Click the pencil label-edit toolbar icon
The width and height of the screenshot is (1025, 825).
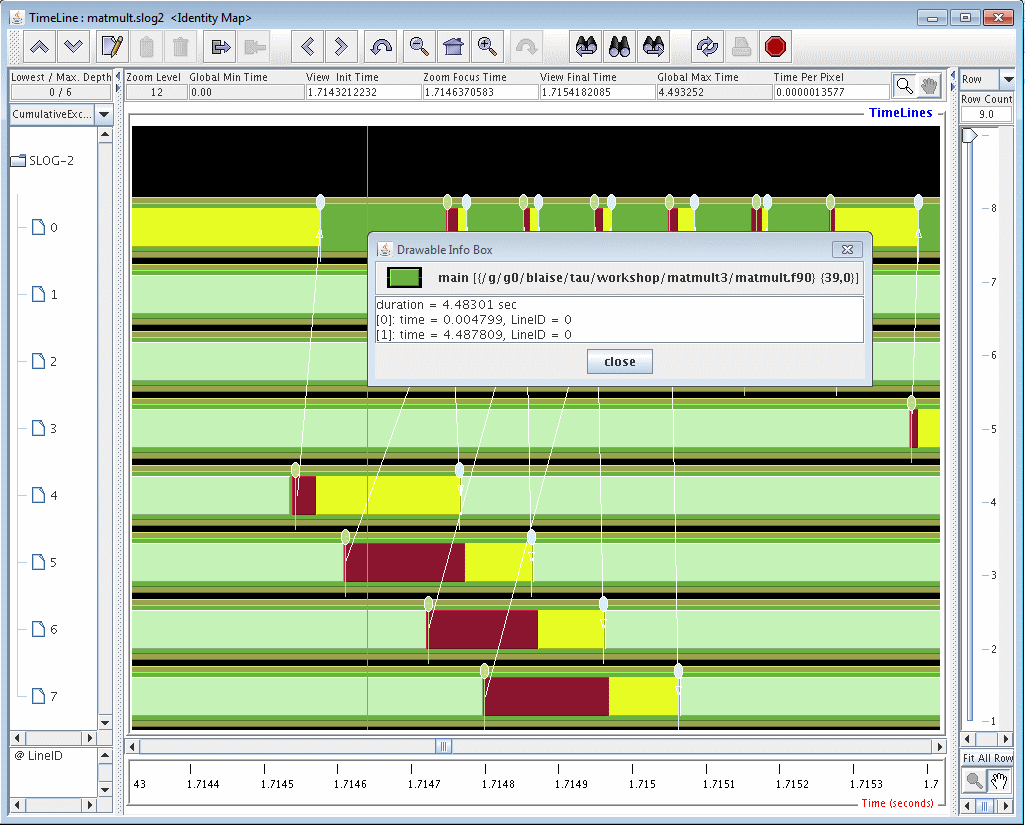[x=112, y=46]
